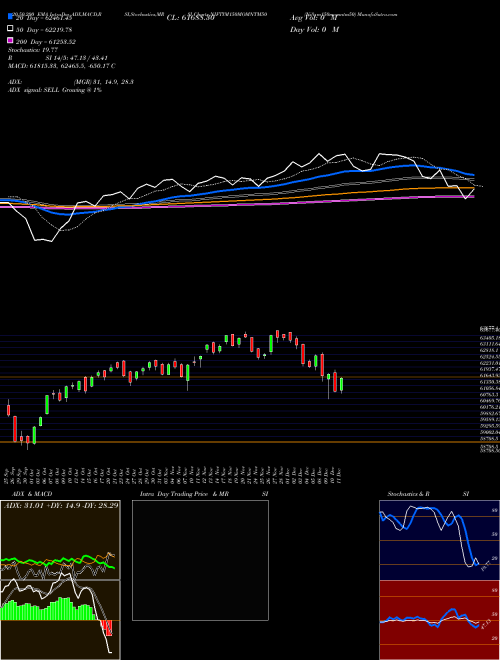500x660 pixels.
Task: Click the 'Avg Vol: 0 M' label
Action: click(x=313, y=18)
